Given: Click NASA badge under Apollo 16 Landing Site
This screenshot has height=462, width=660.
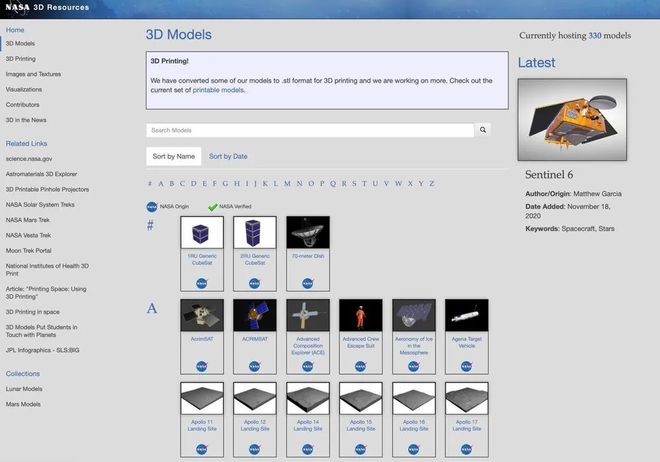Looking at the screenshot, I should (414, 449).
